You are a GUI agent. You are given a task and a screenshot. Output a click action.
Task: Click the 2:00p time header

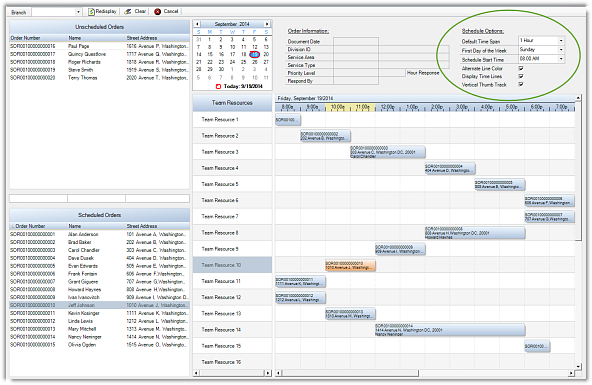[437, 107]
